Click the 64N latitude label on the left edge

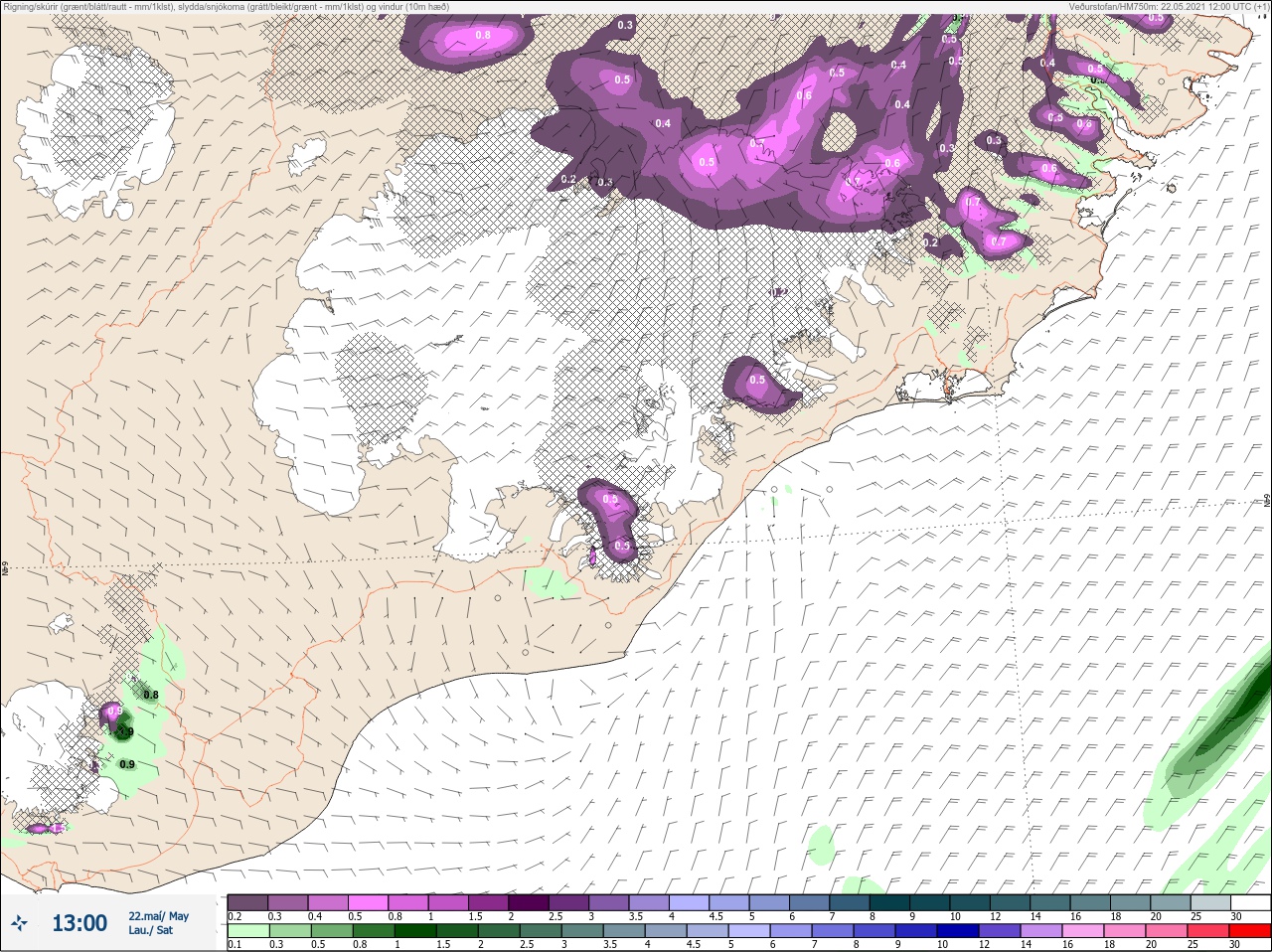[5, 570]
